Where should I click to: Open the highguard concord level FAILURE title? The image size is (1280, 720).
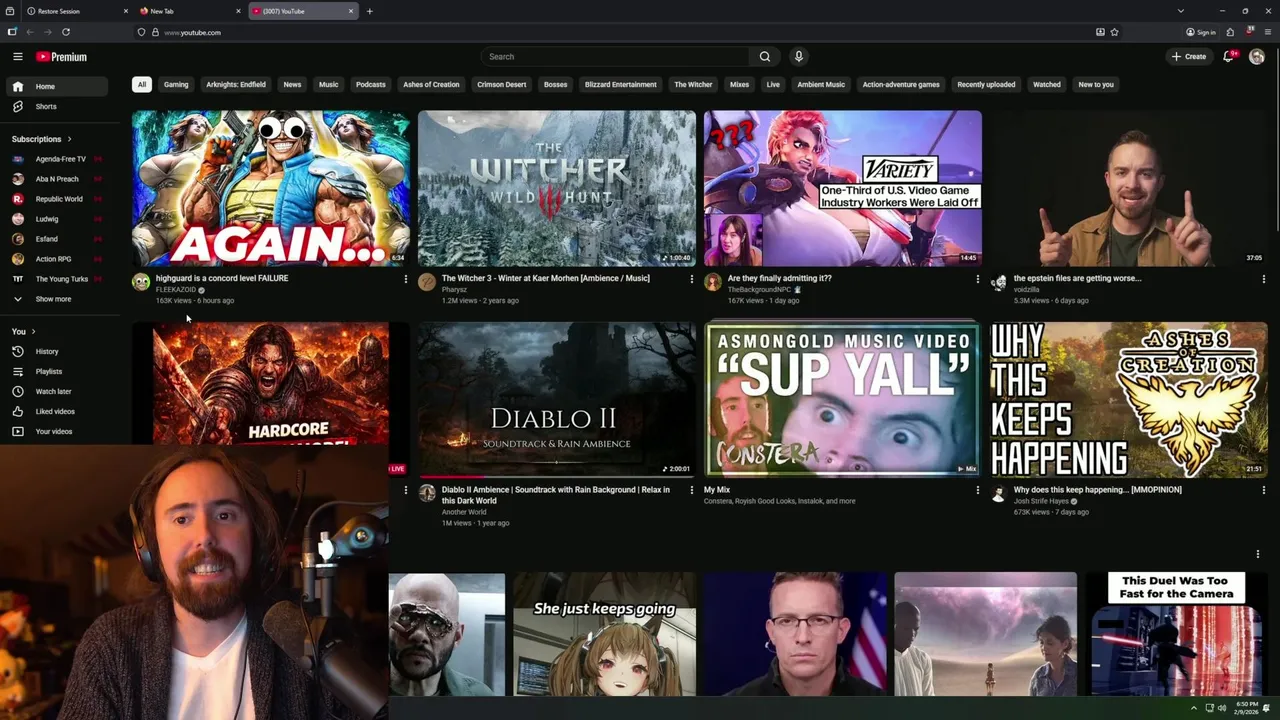222,278
